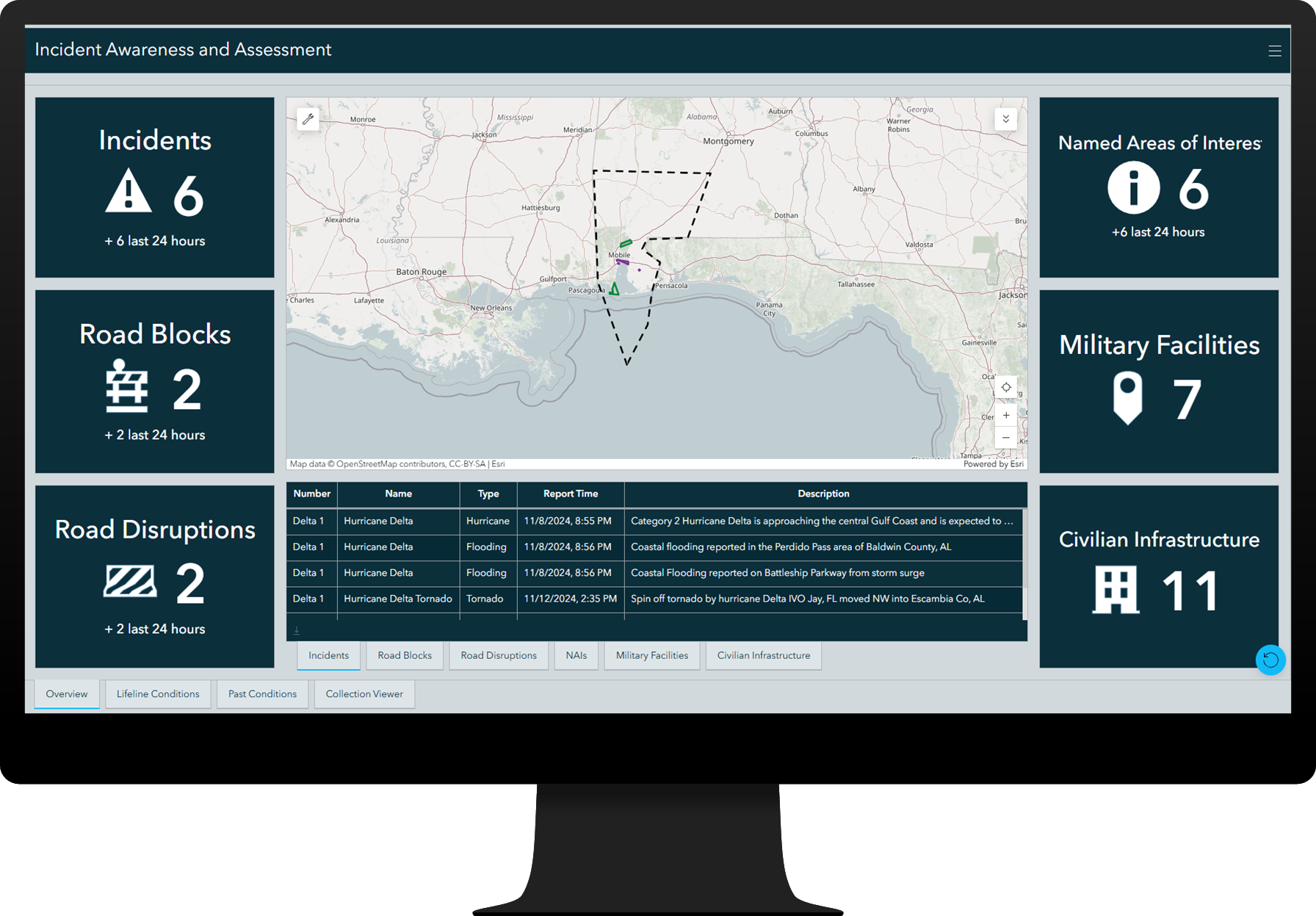Switch to the Lifeline Conditions tab
The image size is (1316, 916).
pyautogui.click(x=157, y=693)
